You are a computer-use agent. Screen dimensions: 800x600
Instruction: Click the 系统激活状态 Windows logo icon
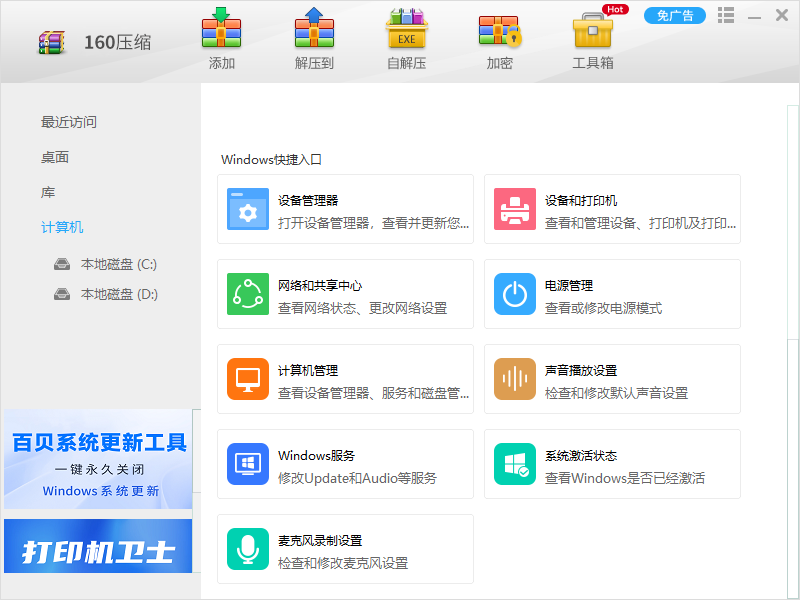pyautogui.click(x=515, y=464)
